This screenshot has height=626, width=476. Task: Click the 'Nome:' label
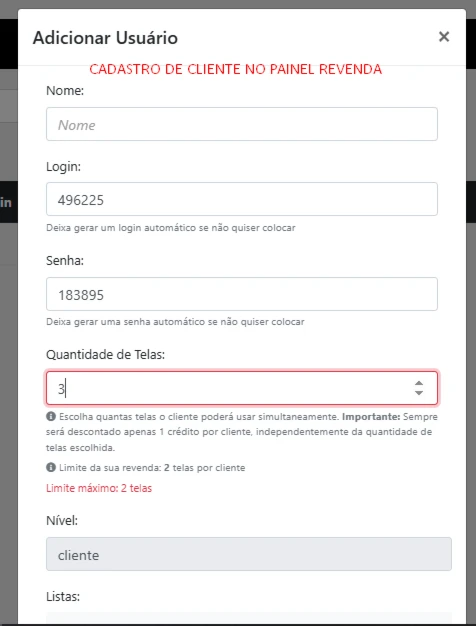(x=65, y=91)
